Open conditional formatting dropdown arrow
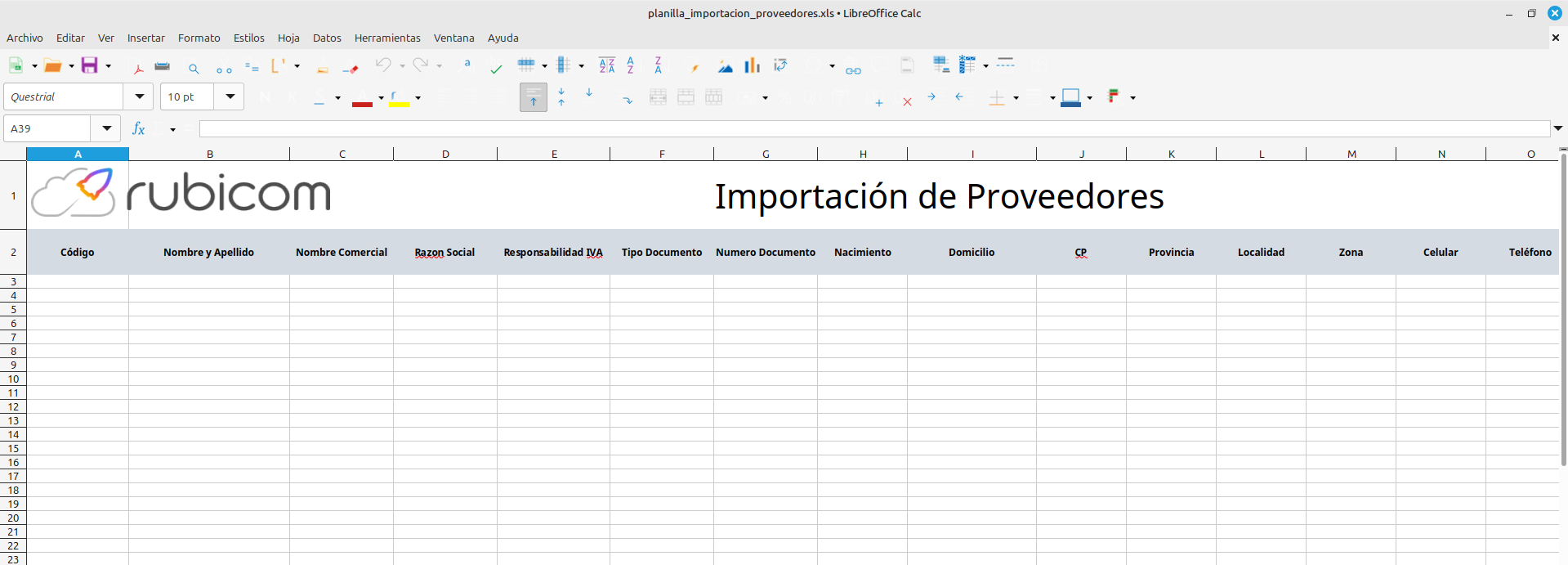1568x565 pixels. (x=1132, y=98)
